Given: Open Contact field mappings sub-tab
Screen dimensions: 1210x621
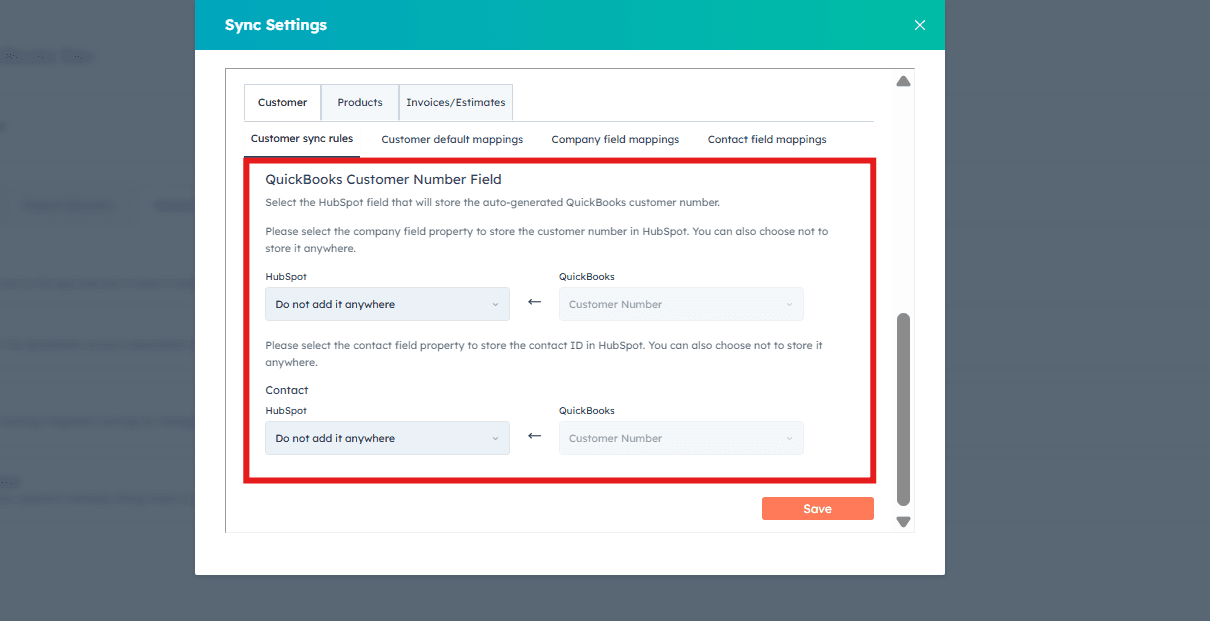Looking at the screenshot, I should click(767, 140).
